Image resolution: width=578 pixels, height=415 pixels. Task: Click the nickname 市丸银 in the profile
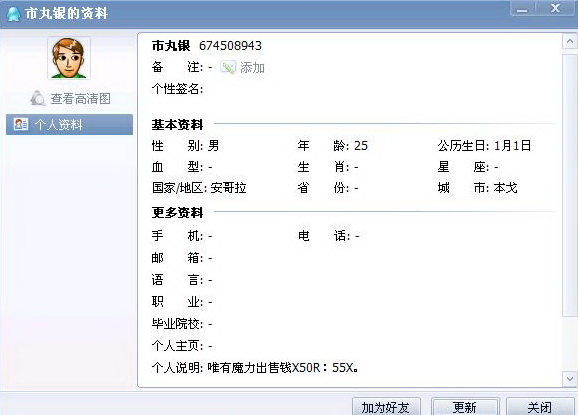click(171, 46)
